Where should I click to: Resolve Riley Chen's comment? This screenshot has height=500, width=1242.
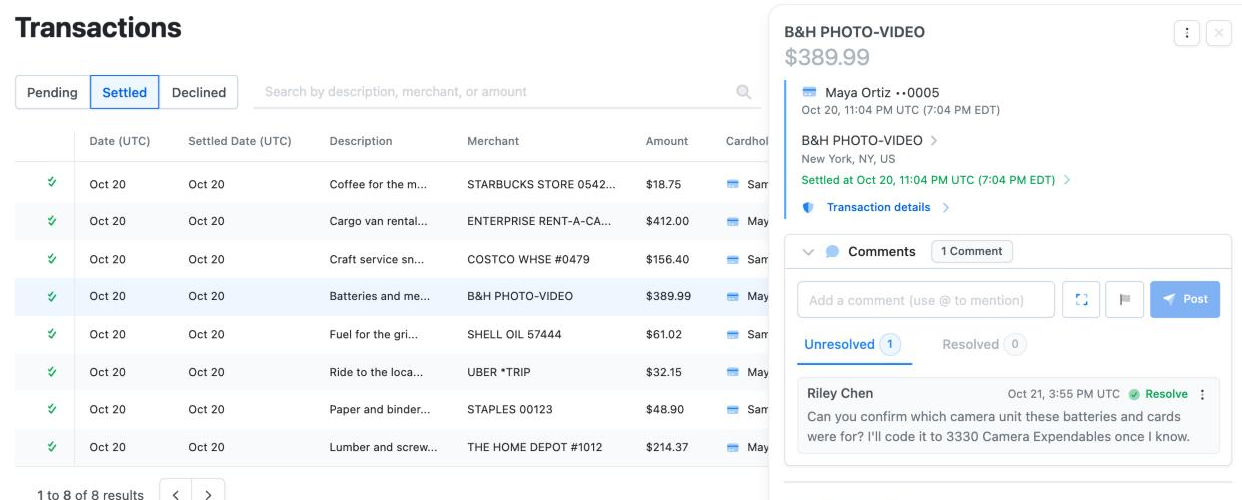point(1158,394)
